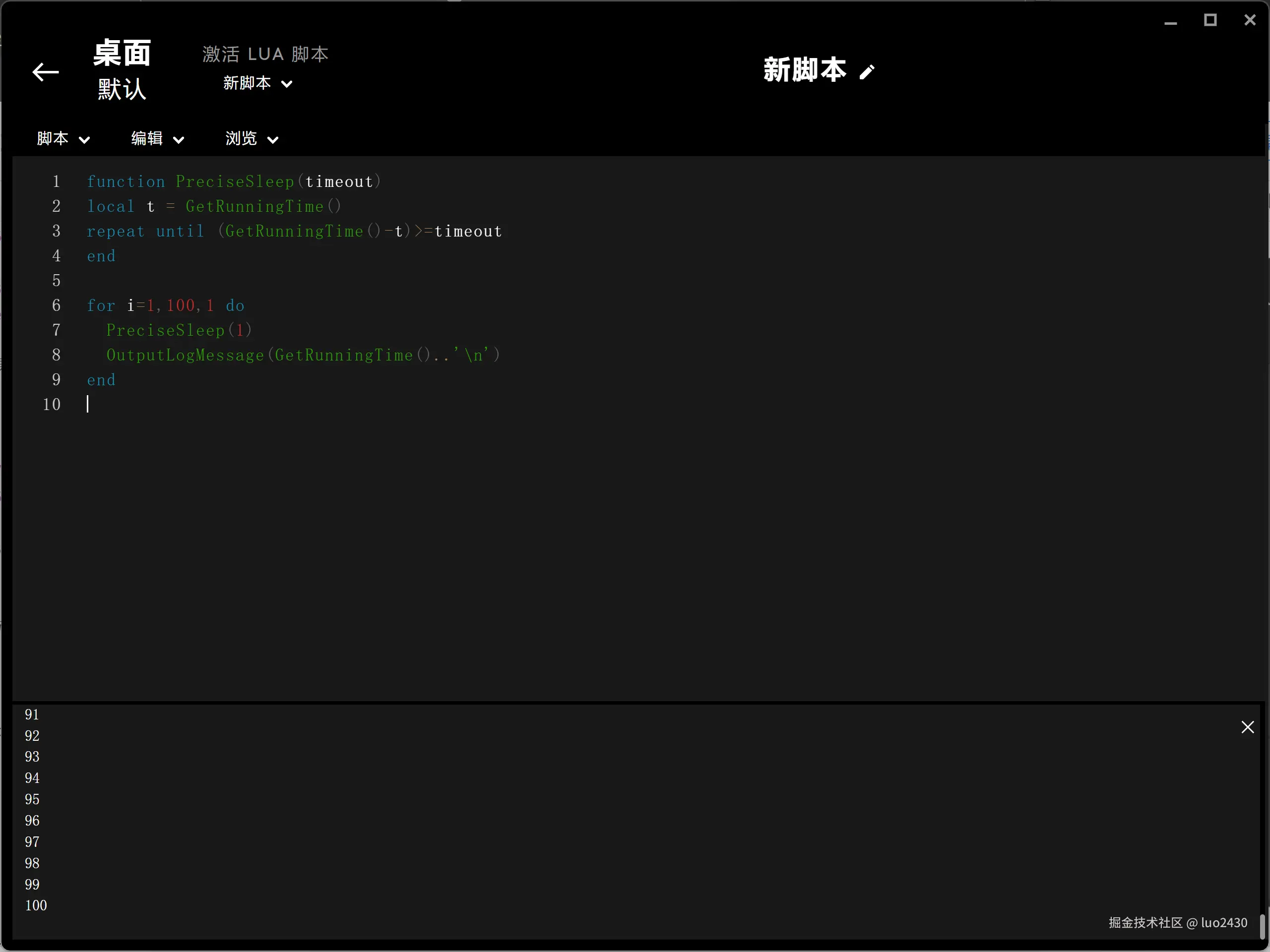Screen dimensions: 1270x952
Task: Click the pencil icon to rename 新脚本
Action: 867,72
